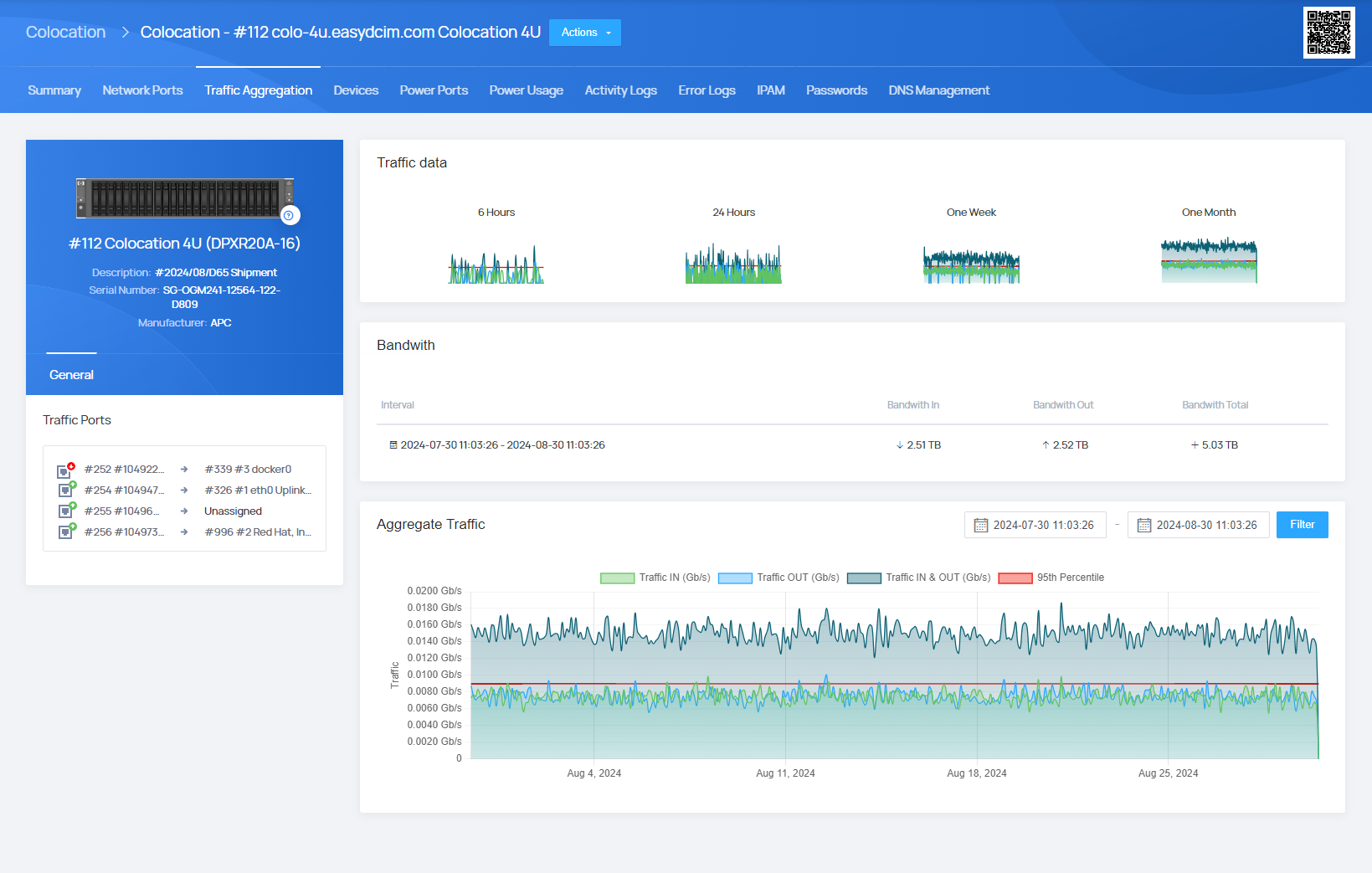Click the breadcrumb chevron after Colocation

pos(126,32)
